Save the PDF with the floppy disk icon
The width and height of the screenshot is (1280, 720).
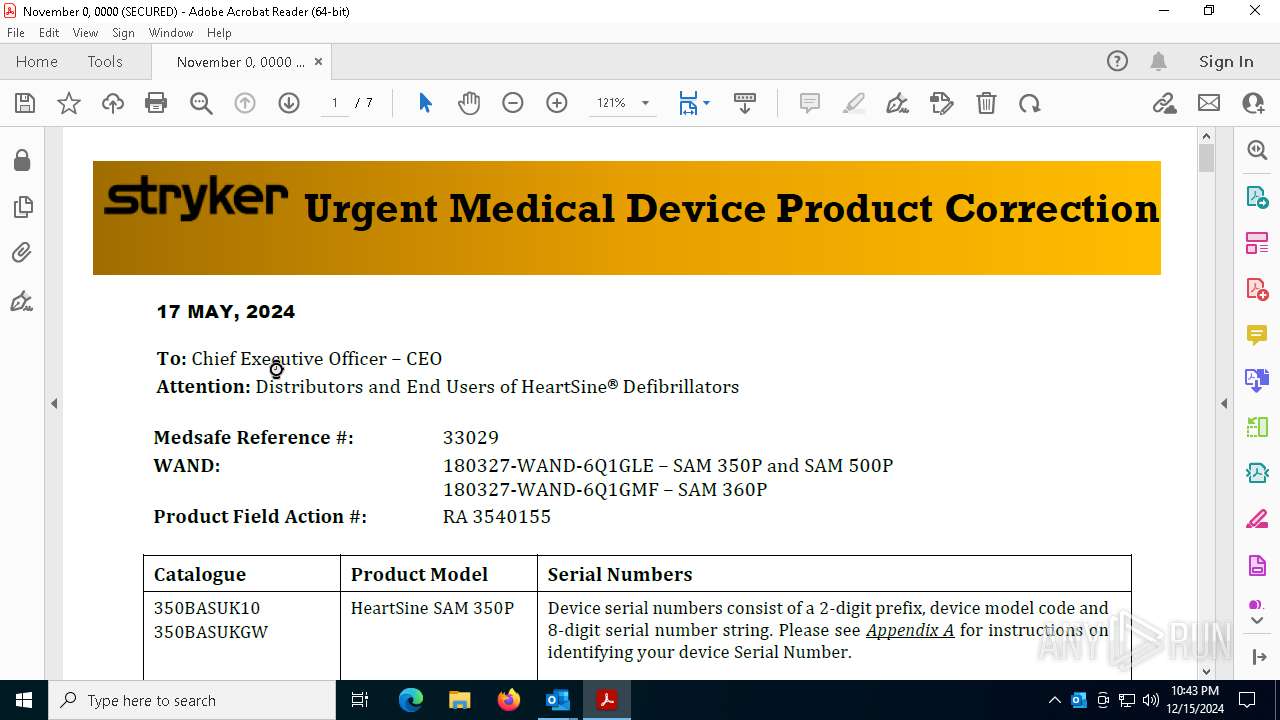(25, 103)
